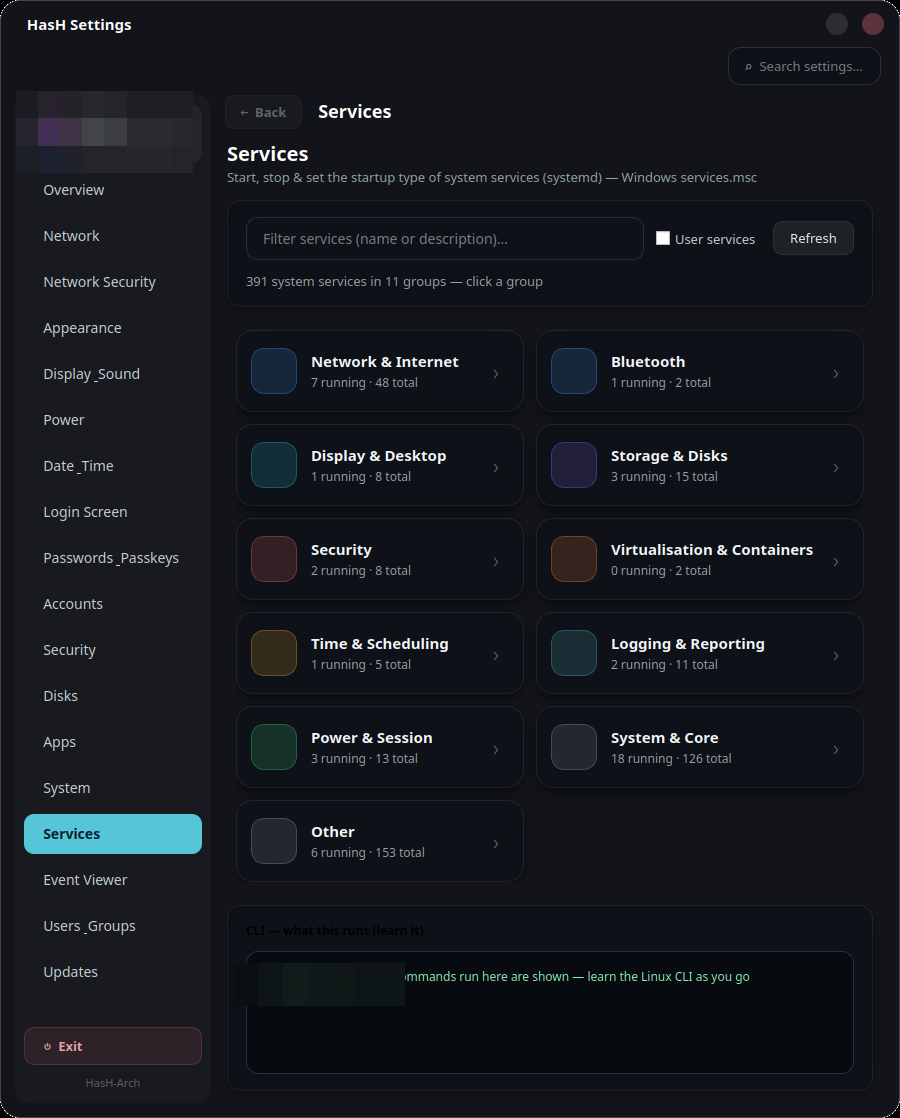Click the "0 running · 2 total" text
This screenshot has height=1118, width=900.
point(661,570)
